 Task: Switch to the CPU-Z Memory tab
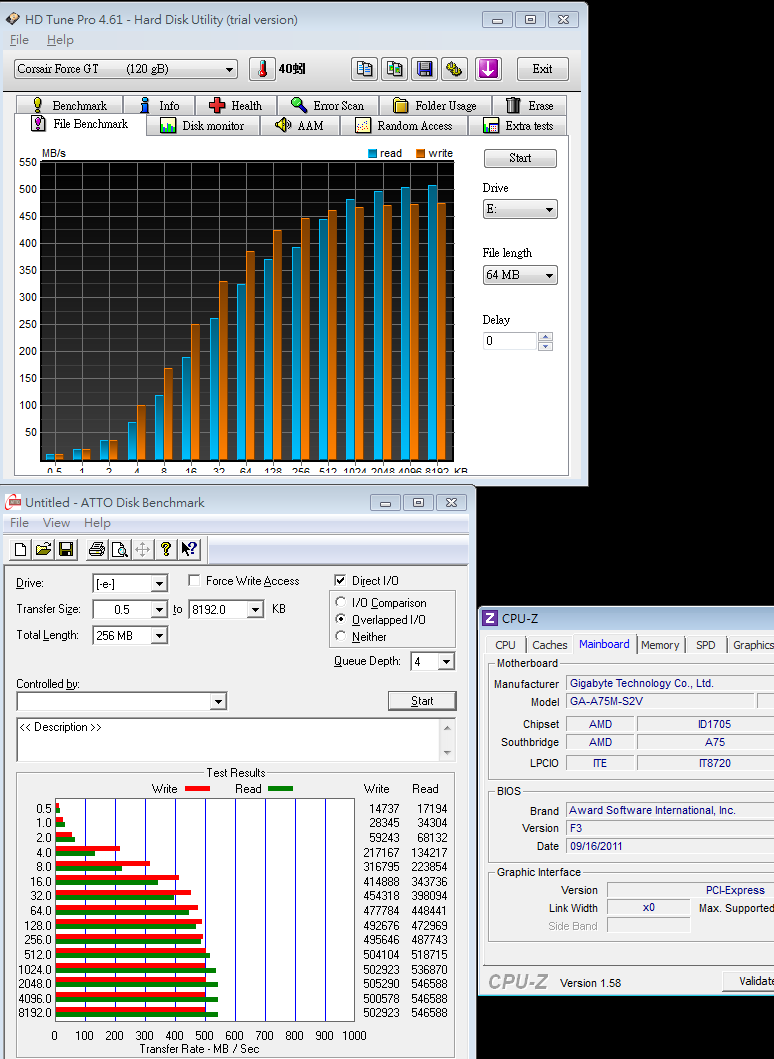pos(660,645)
